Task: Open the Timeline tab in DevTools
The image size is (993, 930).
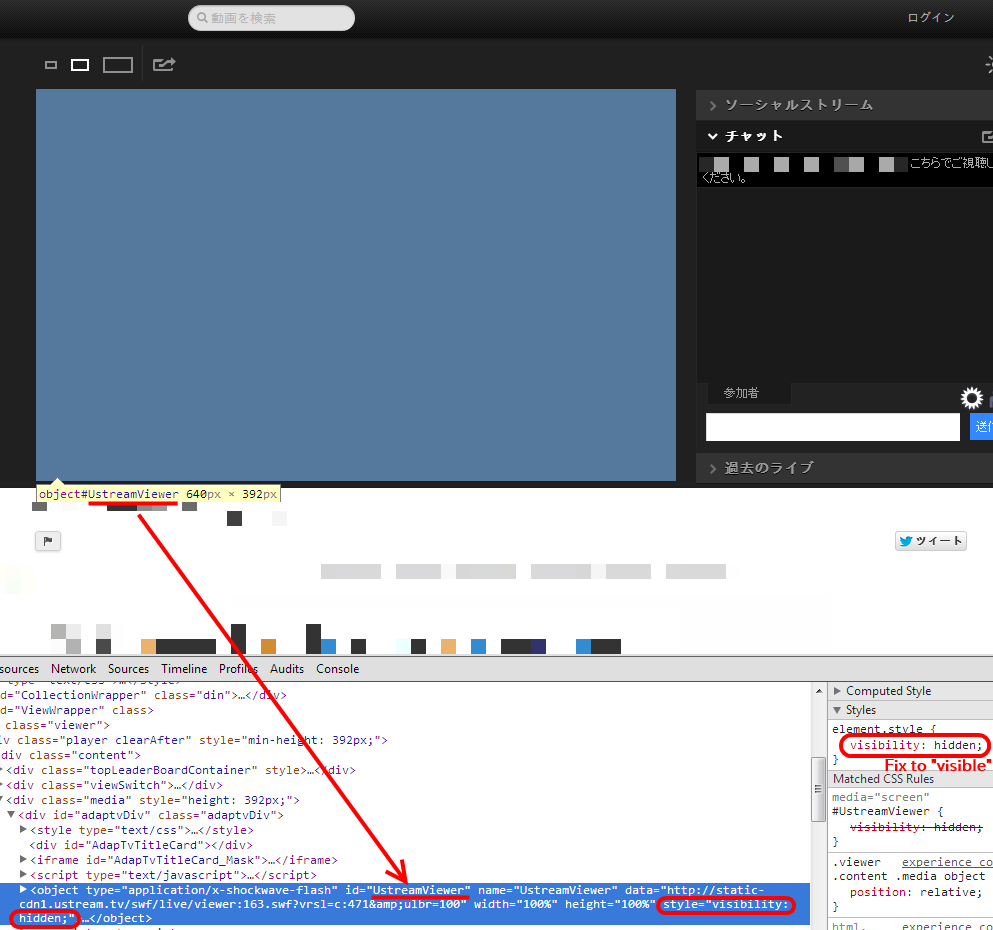Action: pyautogui.click(x=184, y=669)
